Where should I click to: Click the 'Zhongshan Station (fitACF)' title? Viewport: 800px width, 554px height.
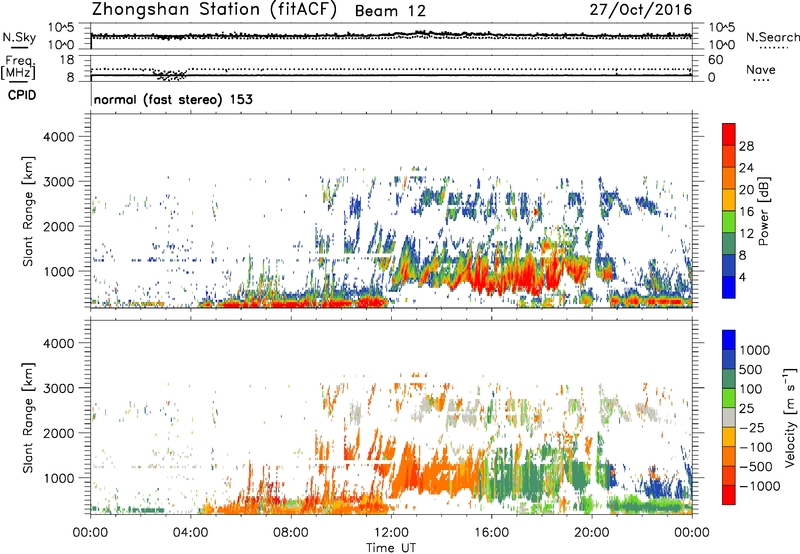214,9
